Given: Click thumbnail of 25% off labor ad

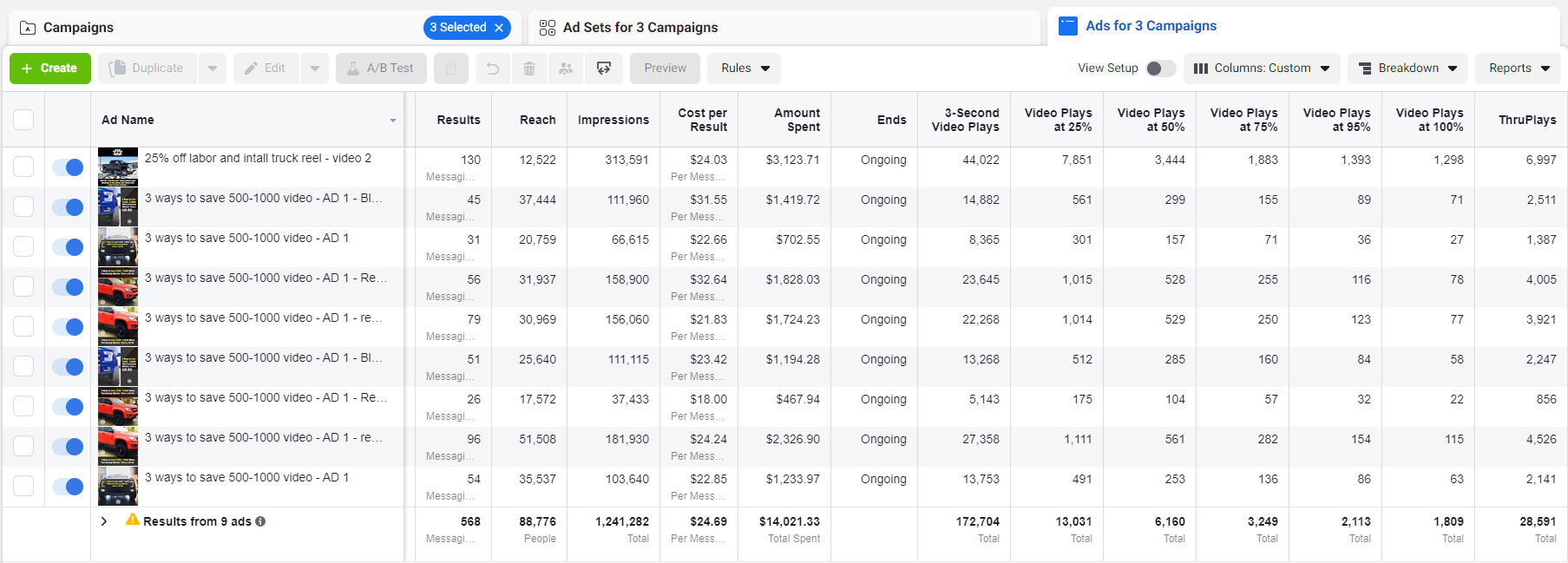Looking at the screenshot, I should 118,167.
